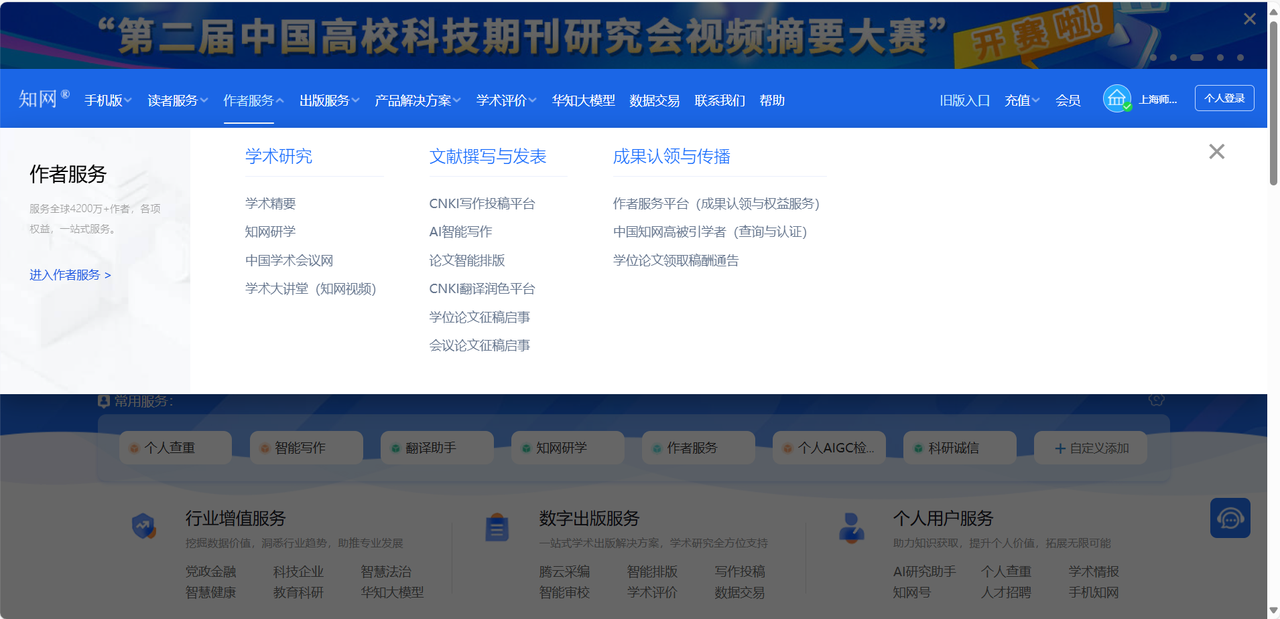The width and height of the screenshot is (1280, 619).
Task: Open 旧版入口 in the navbar
Action: (965, 100)
